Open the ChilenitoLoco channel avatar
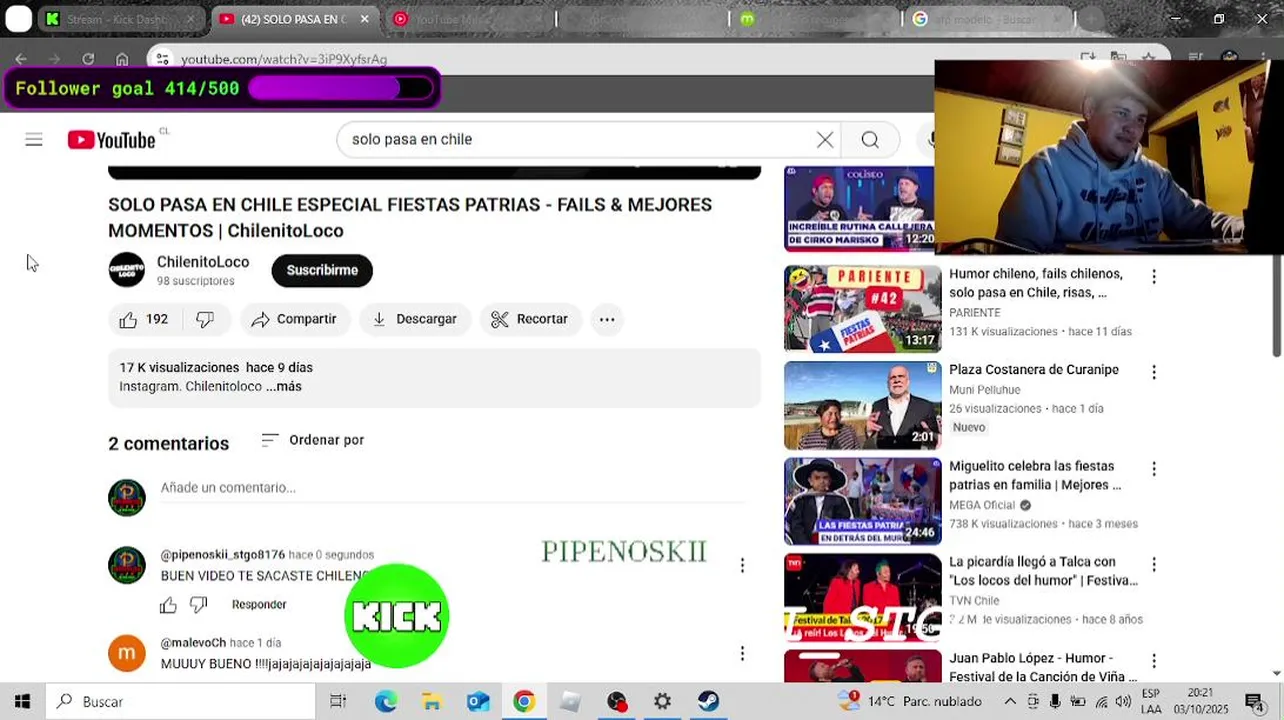This screenshot has height=720, width=1284. pos(127,270)
